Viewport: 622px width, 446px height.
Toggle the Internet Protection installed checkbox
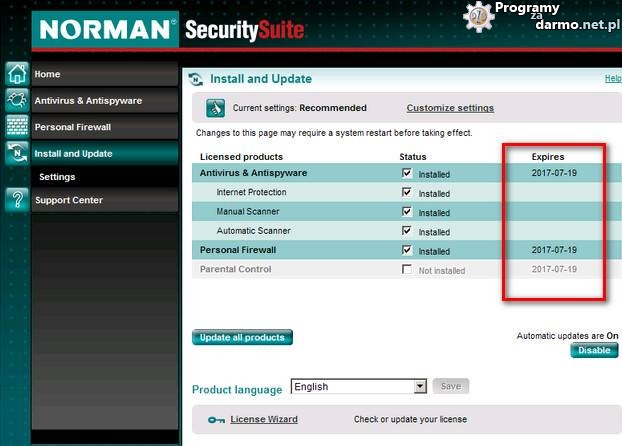[x=406, y=192]
